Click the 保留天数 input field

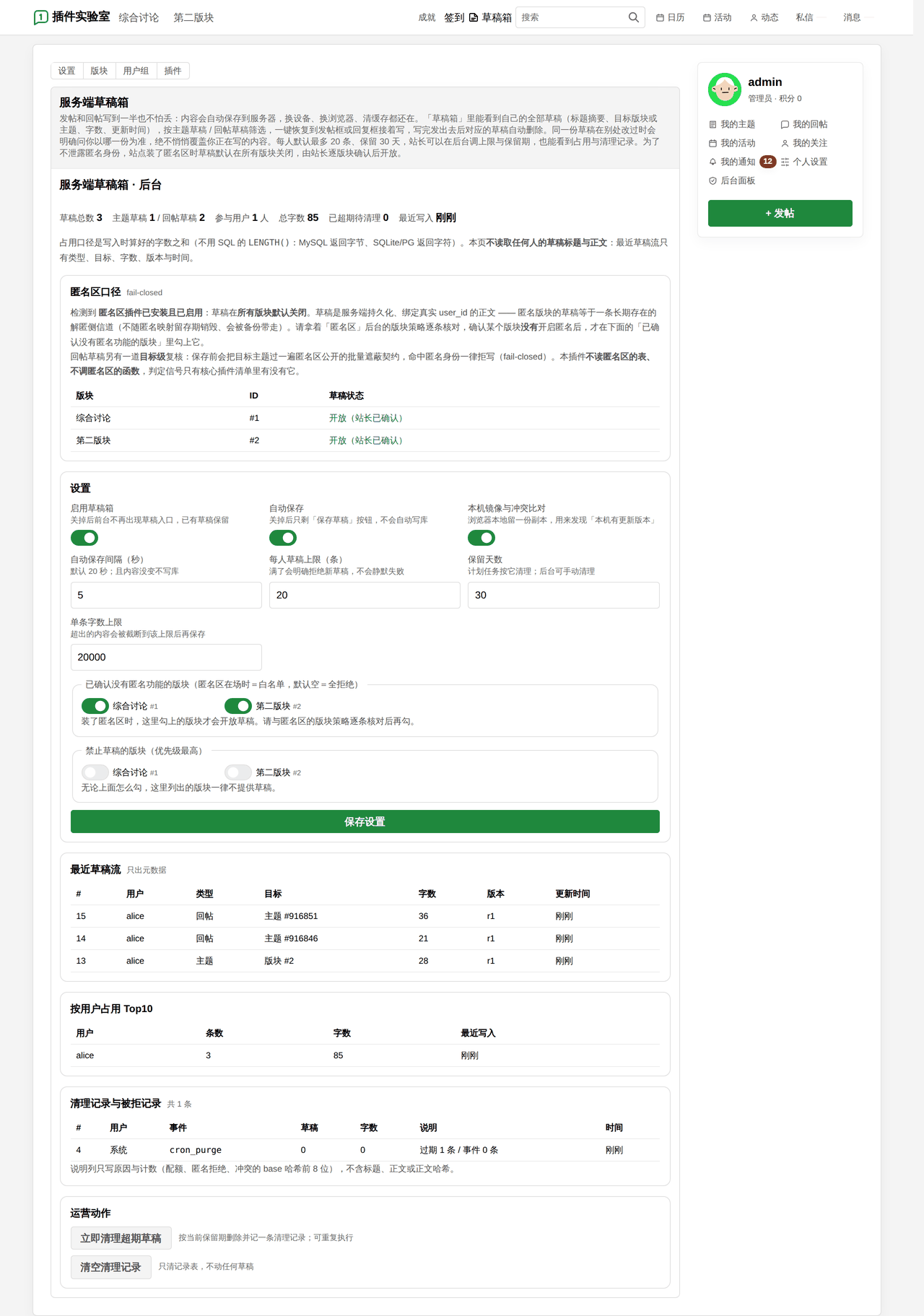coord(564,595)
